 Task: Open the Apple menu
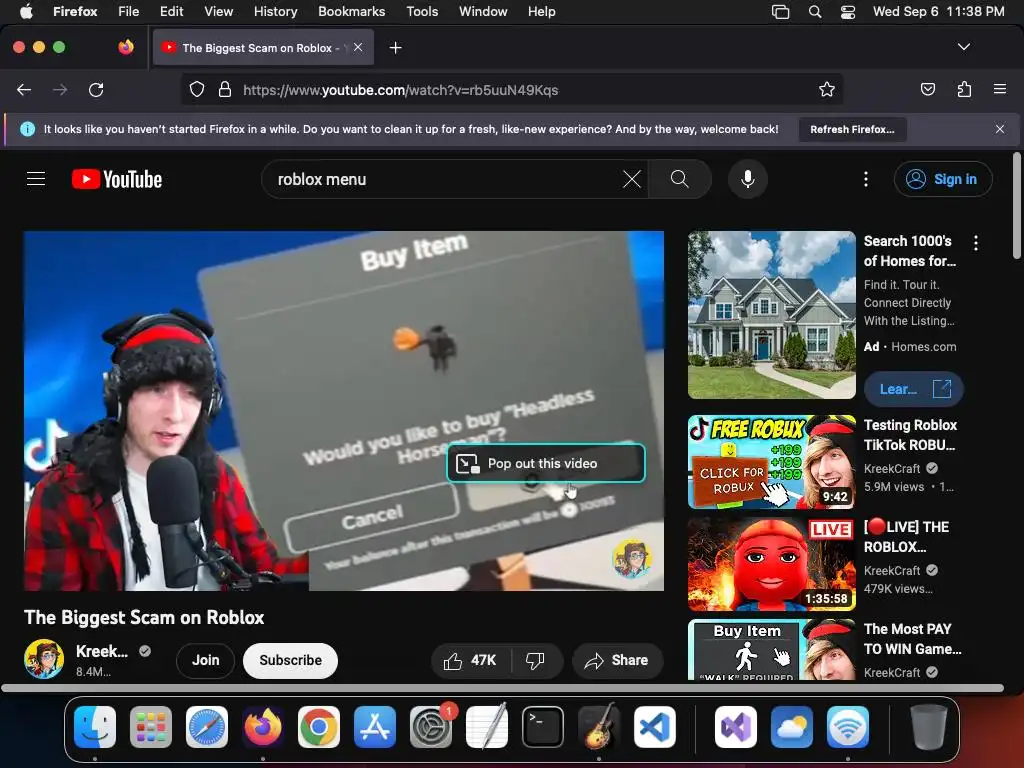pos(26,12)
